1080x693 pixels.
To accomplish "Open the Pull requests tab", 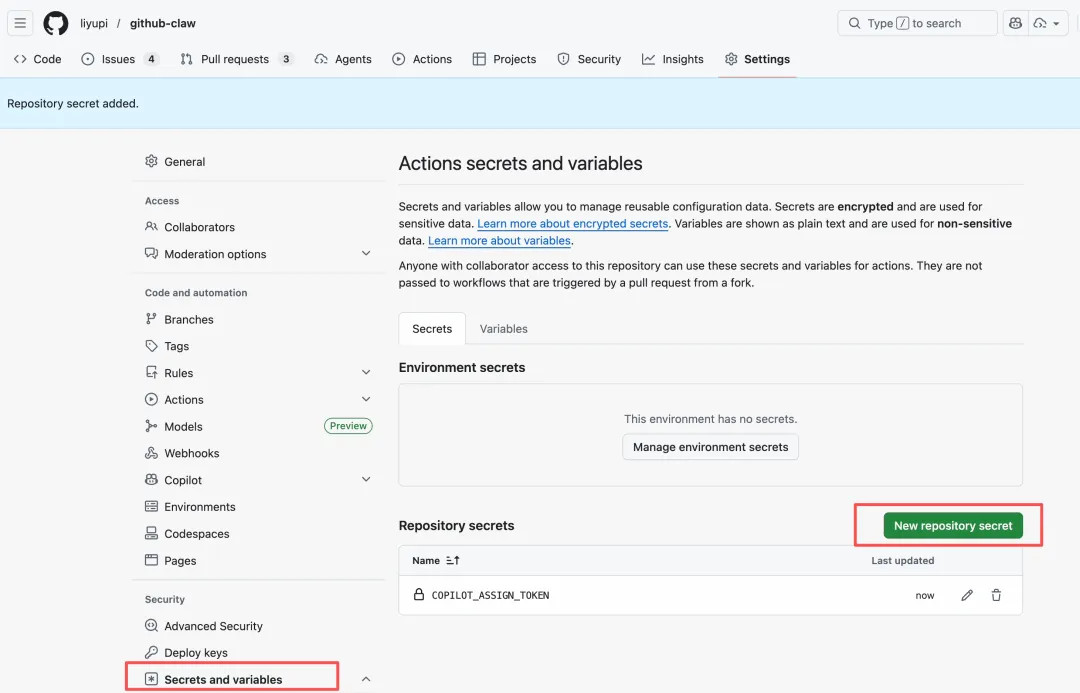I will (235, 59).
